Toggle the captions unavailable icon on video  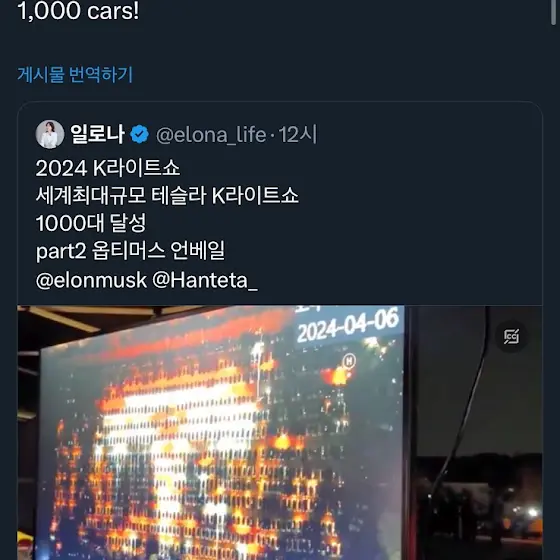click(511, 336)
